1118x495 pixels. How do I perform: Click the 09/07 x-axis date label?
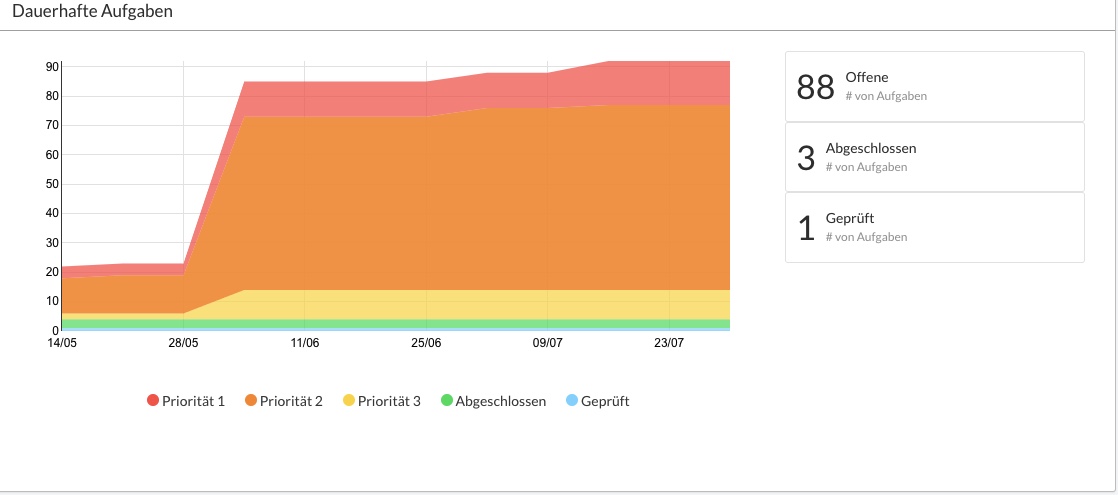coord(548,343)
